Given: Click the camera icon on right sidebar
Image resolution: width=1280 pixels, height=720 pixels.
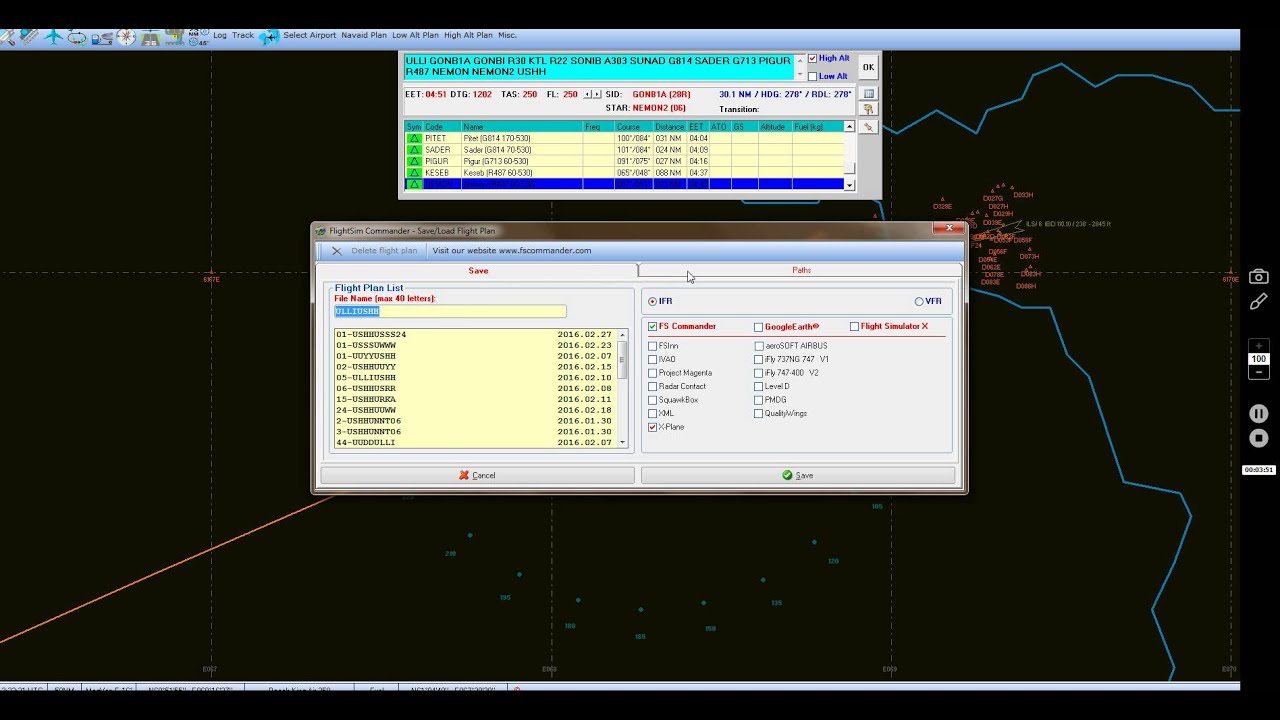Looking at the screenshot, I should [x=1259, y=277].
